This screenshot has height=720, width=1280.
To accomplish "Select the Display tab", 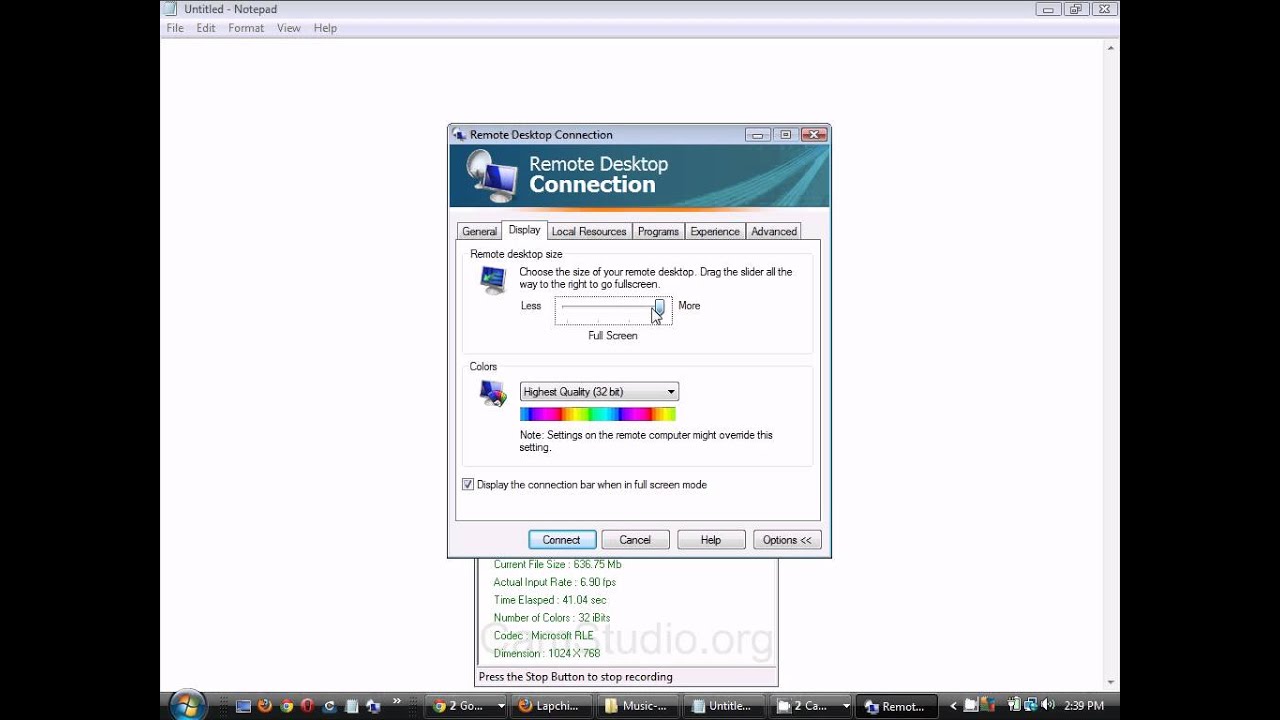I will tap(524, 230).
